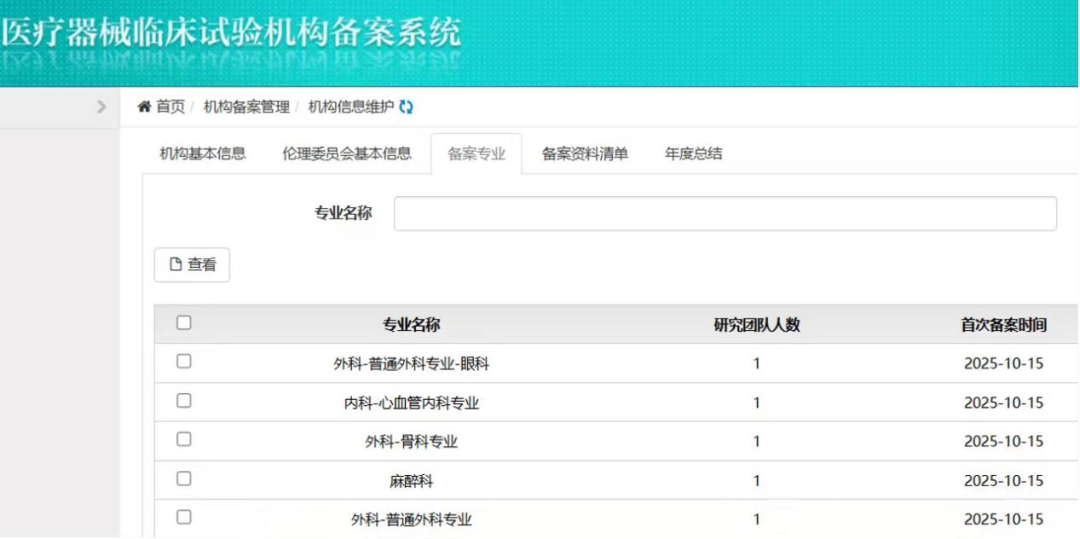1080x539 pixels.
Task: Click the blue refresh icon beside 机构信息维护
Action: [406, 107]
